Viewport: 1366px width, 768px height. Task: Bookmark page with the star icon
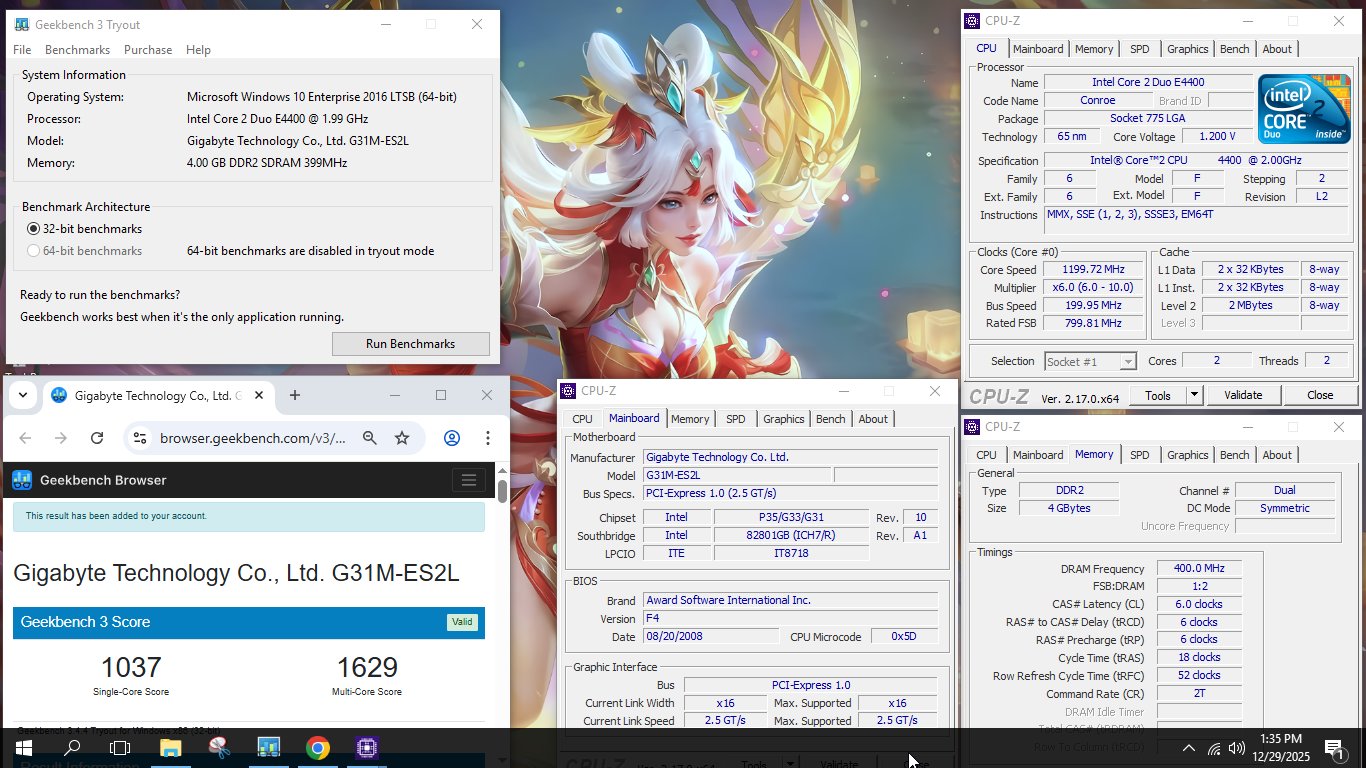[x=402, y=438]
